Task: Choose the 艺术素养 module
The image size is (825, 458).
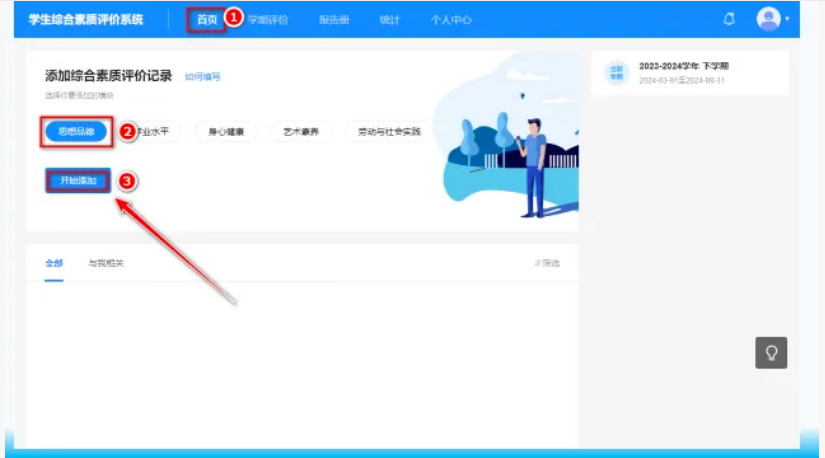Action: 301,131
